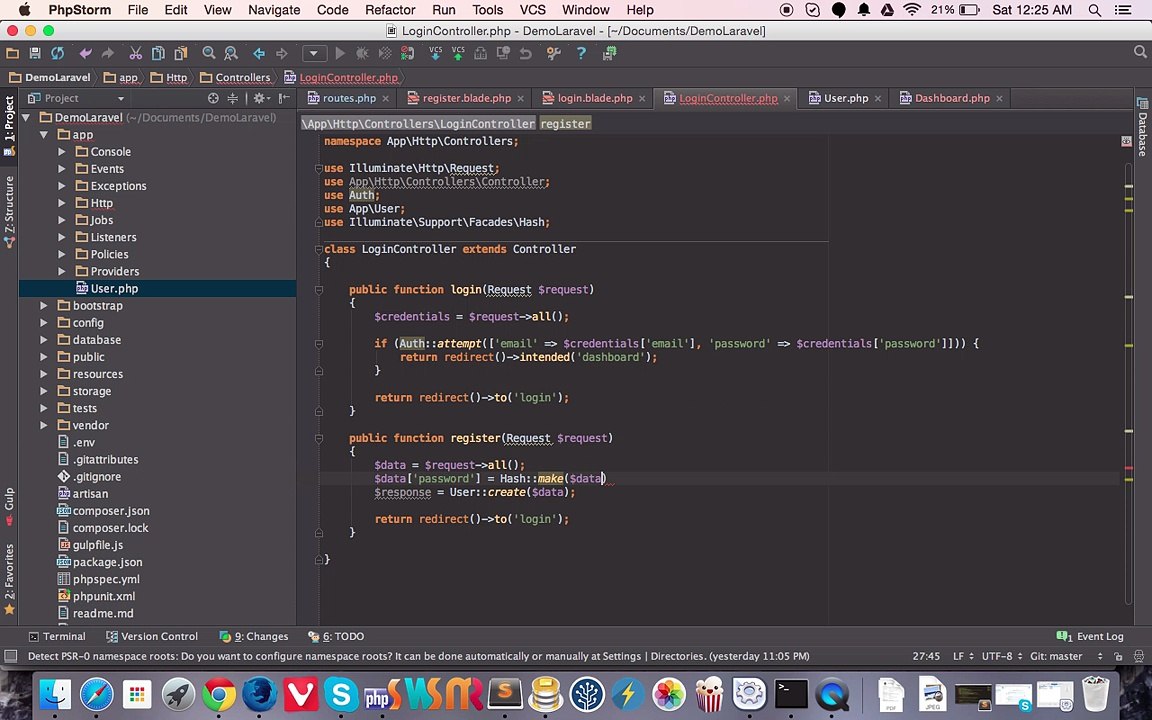This screenshot has height=720, width=1152.
Task: Collapse the login function code fold marker
Action: pyautogui.click(x=319, y=290)
